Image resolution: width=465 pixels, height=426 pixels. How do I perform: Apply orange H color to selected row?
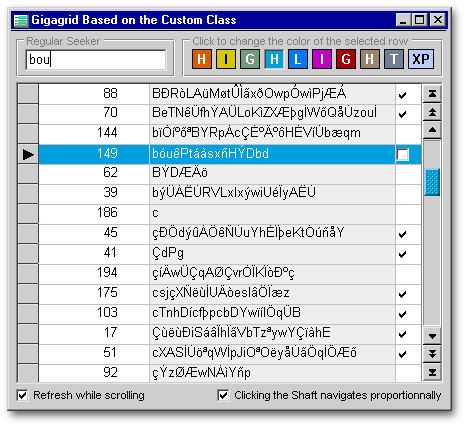202,59
